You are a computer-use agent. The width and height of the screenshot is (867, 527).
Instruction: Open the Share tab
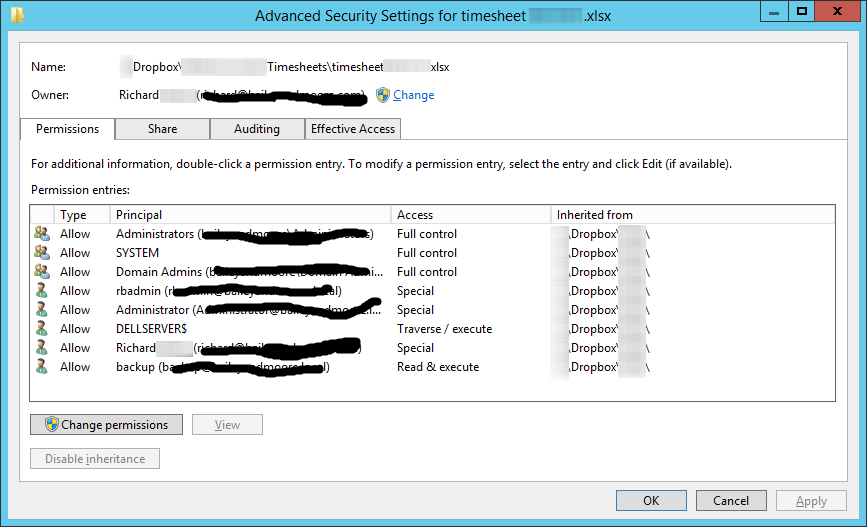tap(162, 129)
